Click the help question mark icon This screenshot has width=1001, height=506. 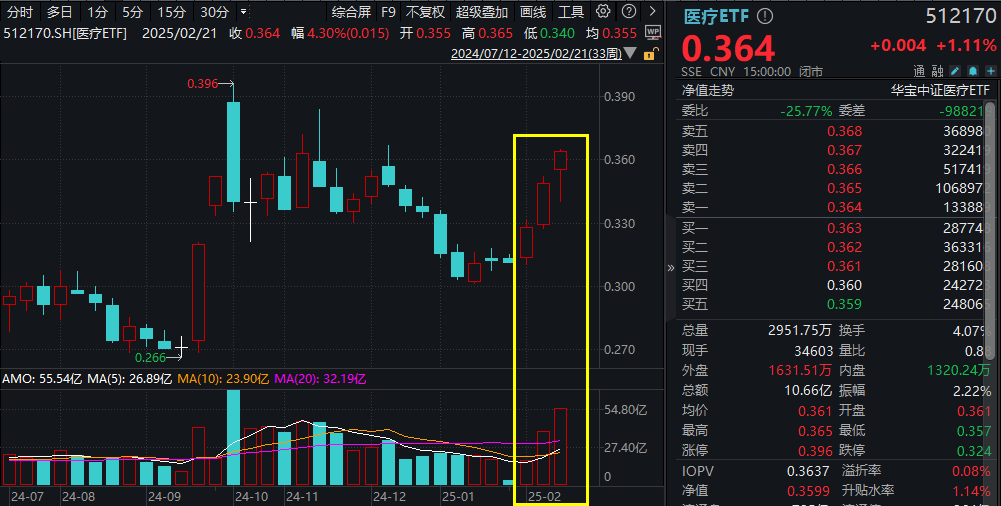[629, 11]
